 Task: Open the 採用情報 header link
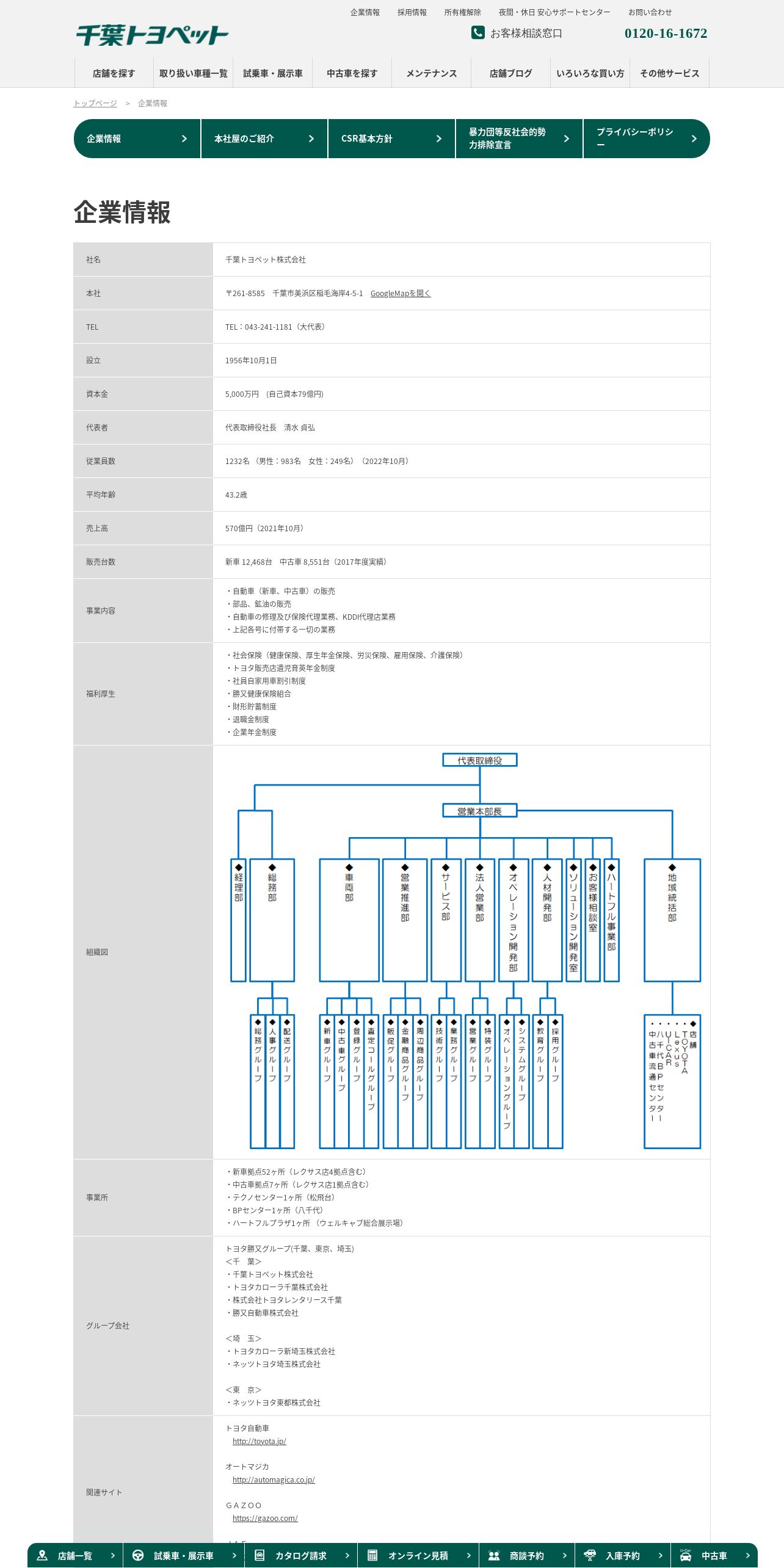[x=412, y=12]
